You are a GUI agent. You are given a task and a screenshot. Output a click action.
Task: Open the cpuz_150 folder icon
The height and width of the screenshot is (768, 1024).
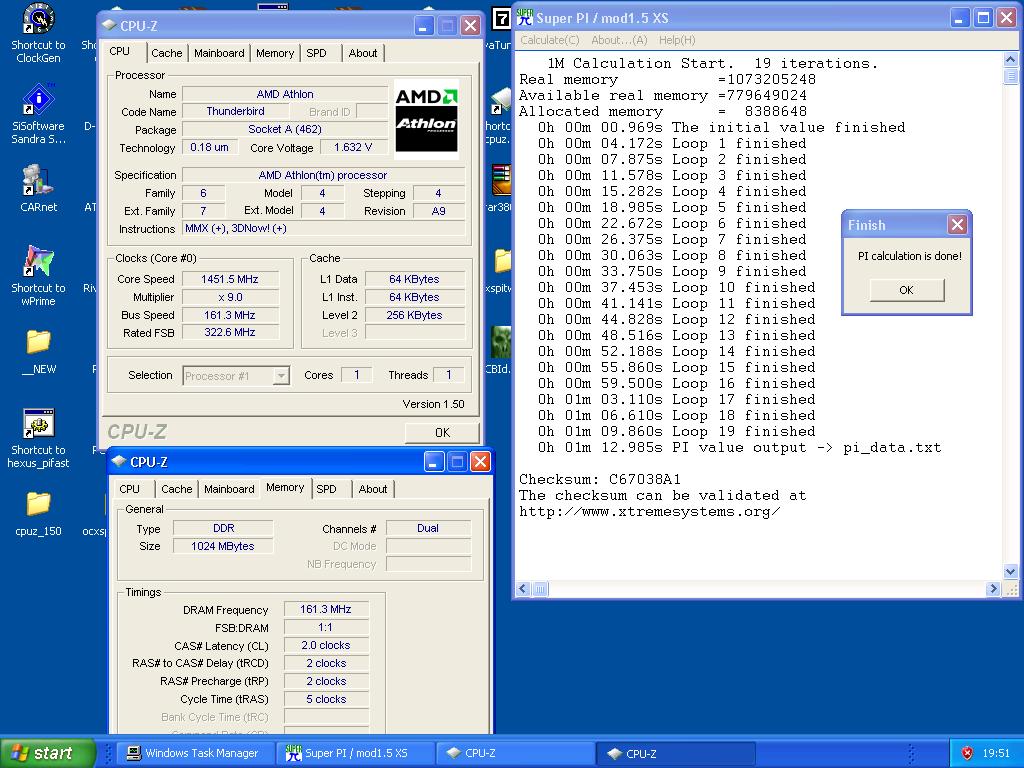pos(39,513)
